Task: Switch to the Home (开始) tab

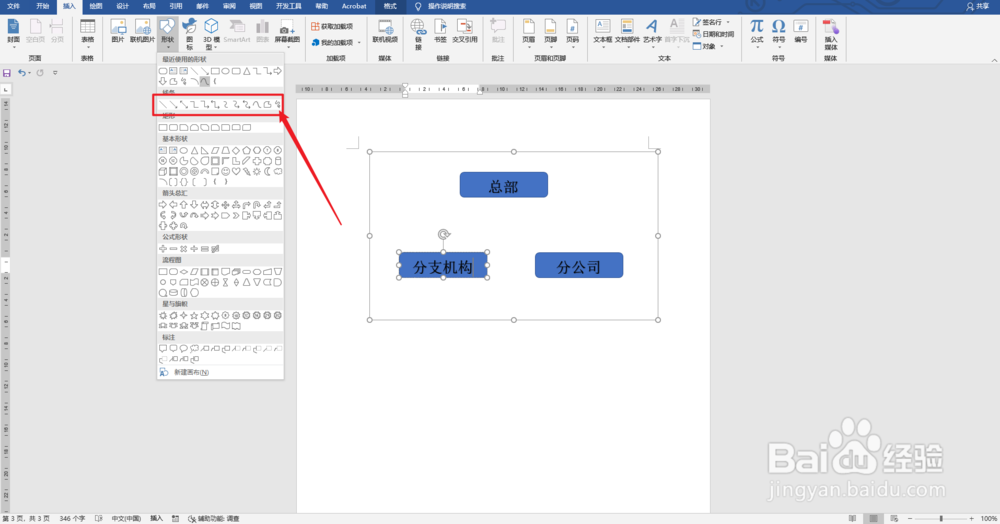Action: click(x=42, y=6)
